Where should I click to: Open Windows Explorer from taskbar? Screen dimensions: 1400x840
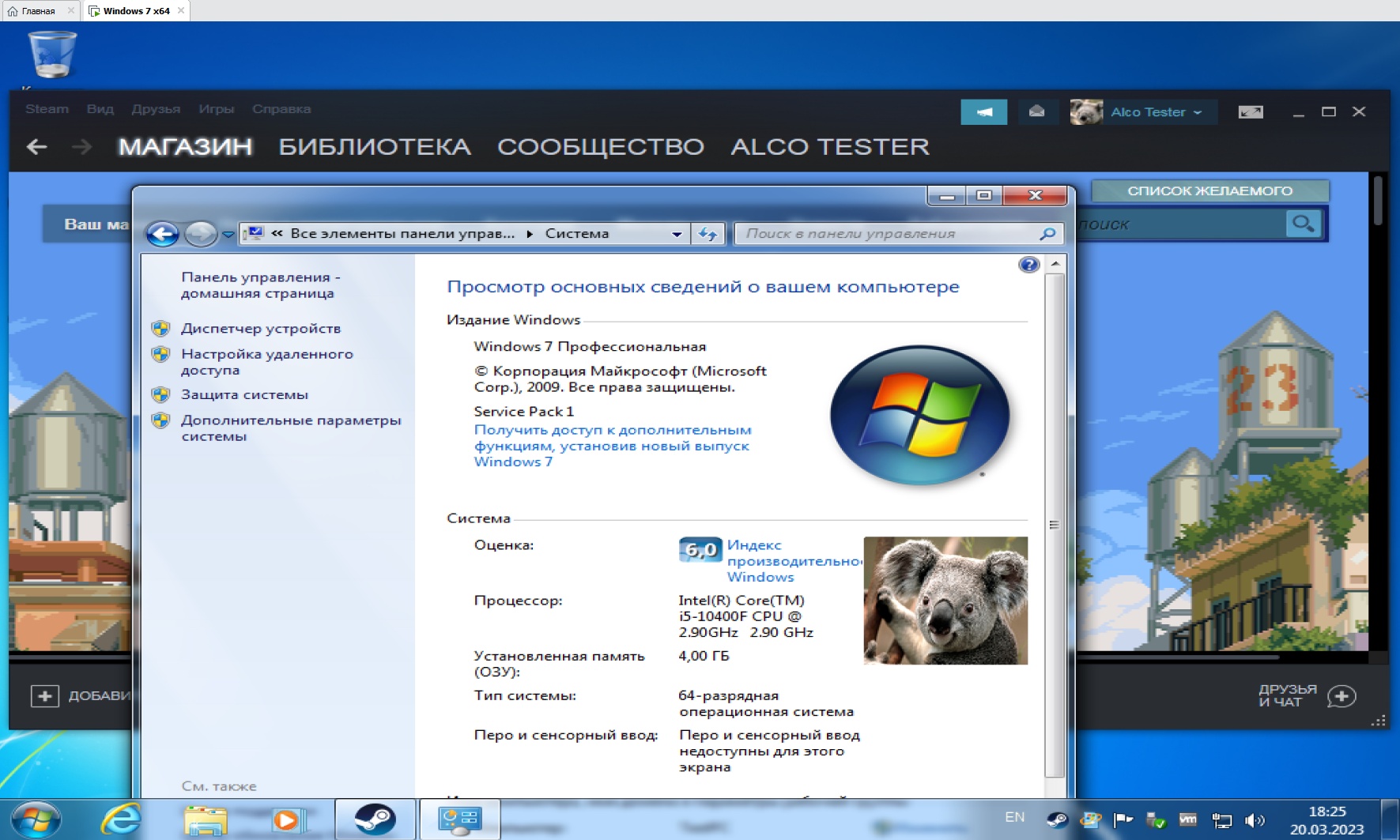pos(206,819)
